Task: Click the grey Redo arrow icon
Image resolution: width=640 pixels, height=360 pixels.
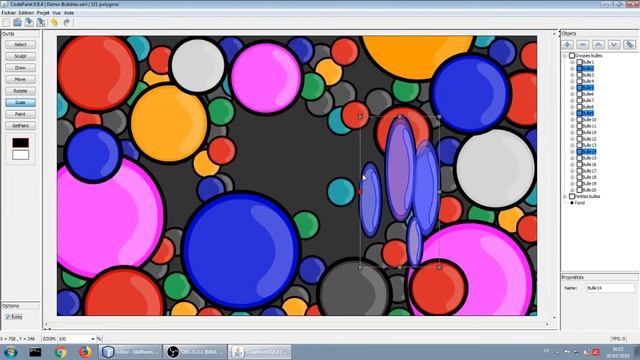Action: (x=67, y=22)
